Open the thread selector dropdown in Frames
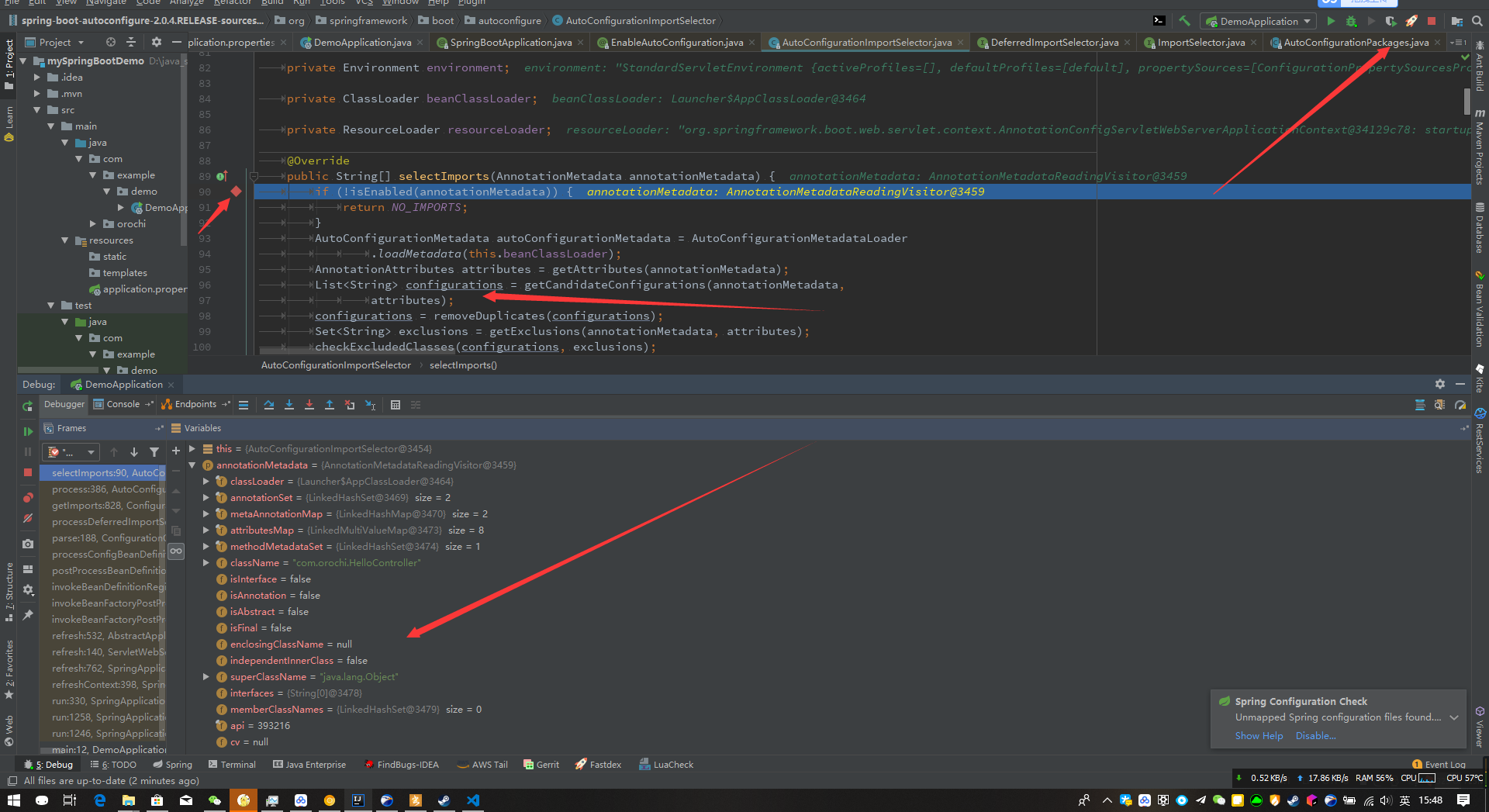 coord(72,452)
